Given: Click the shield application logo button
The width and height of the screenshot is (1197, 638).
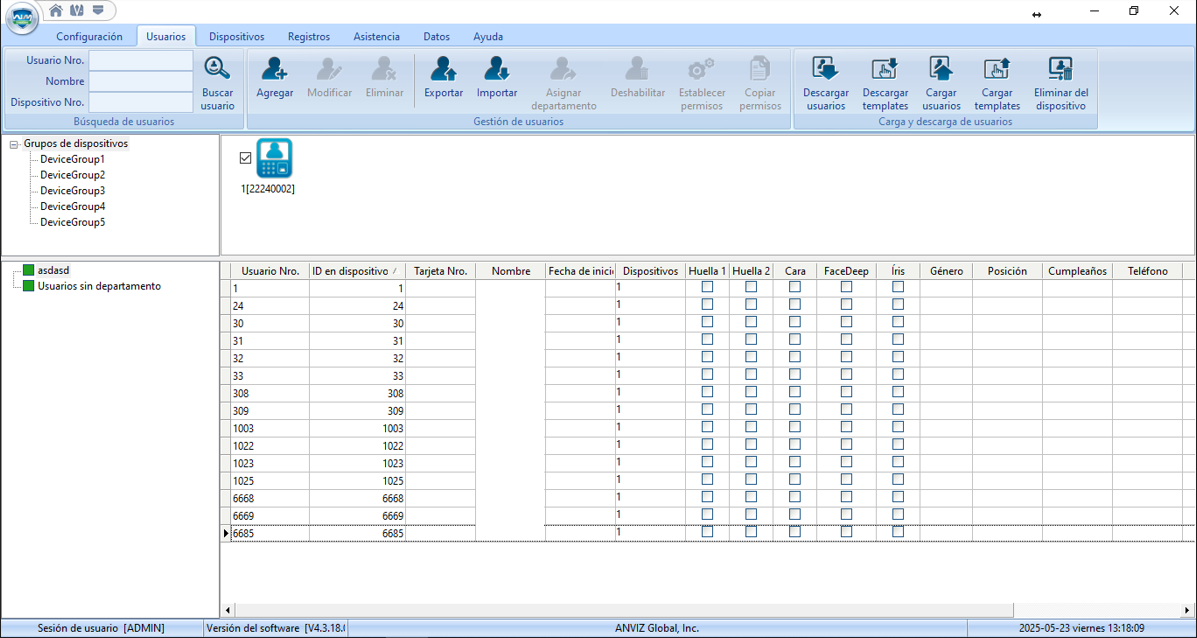Looking at the screenshot, I should coord(21,18).
